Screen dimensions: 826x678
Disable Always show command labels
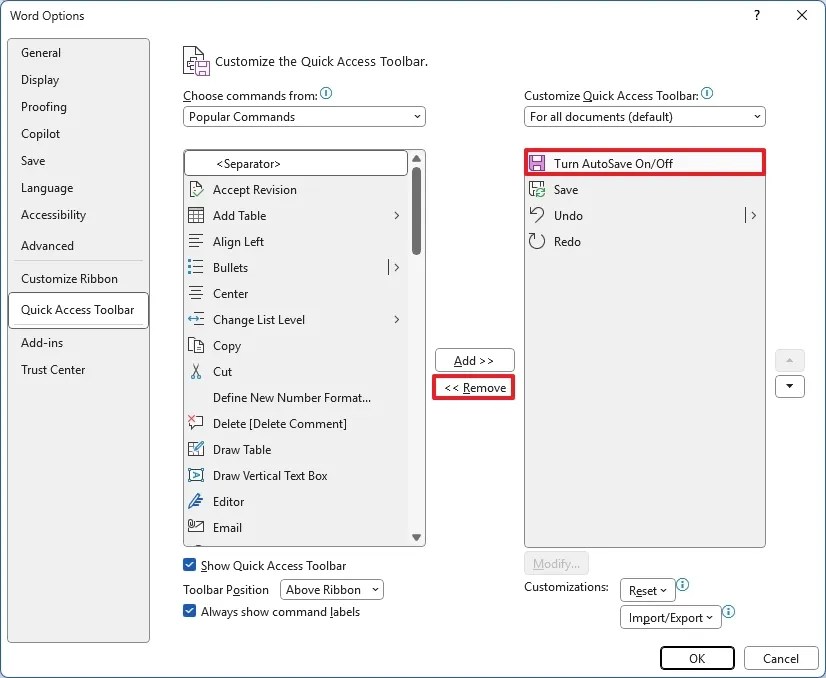coord(189,610)
